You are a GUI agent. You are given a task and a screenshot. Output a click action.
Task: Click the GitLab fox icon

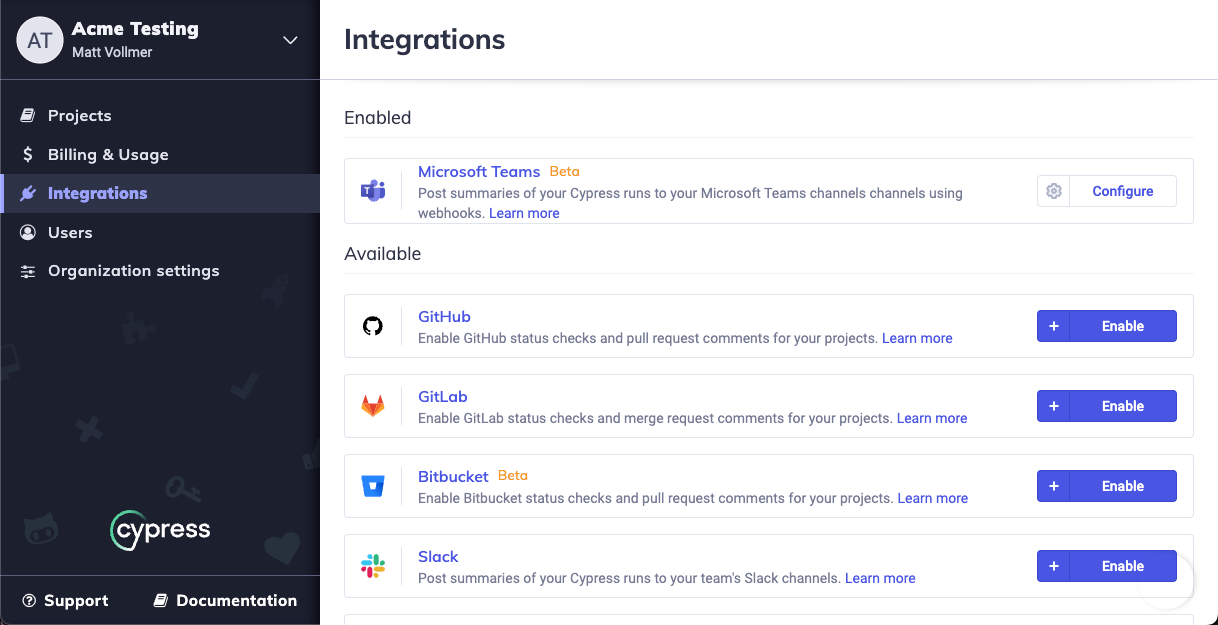click(x=372, y=406)
